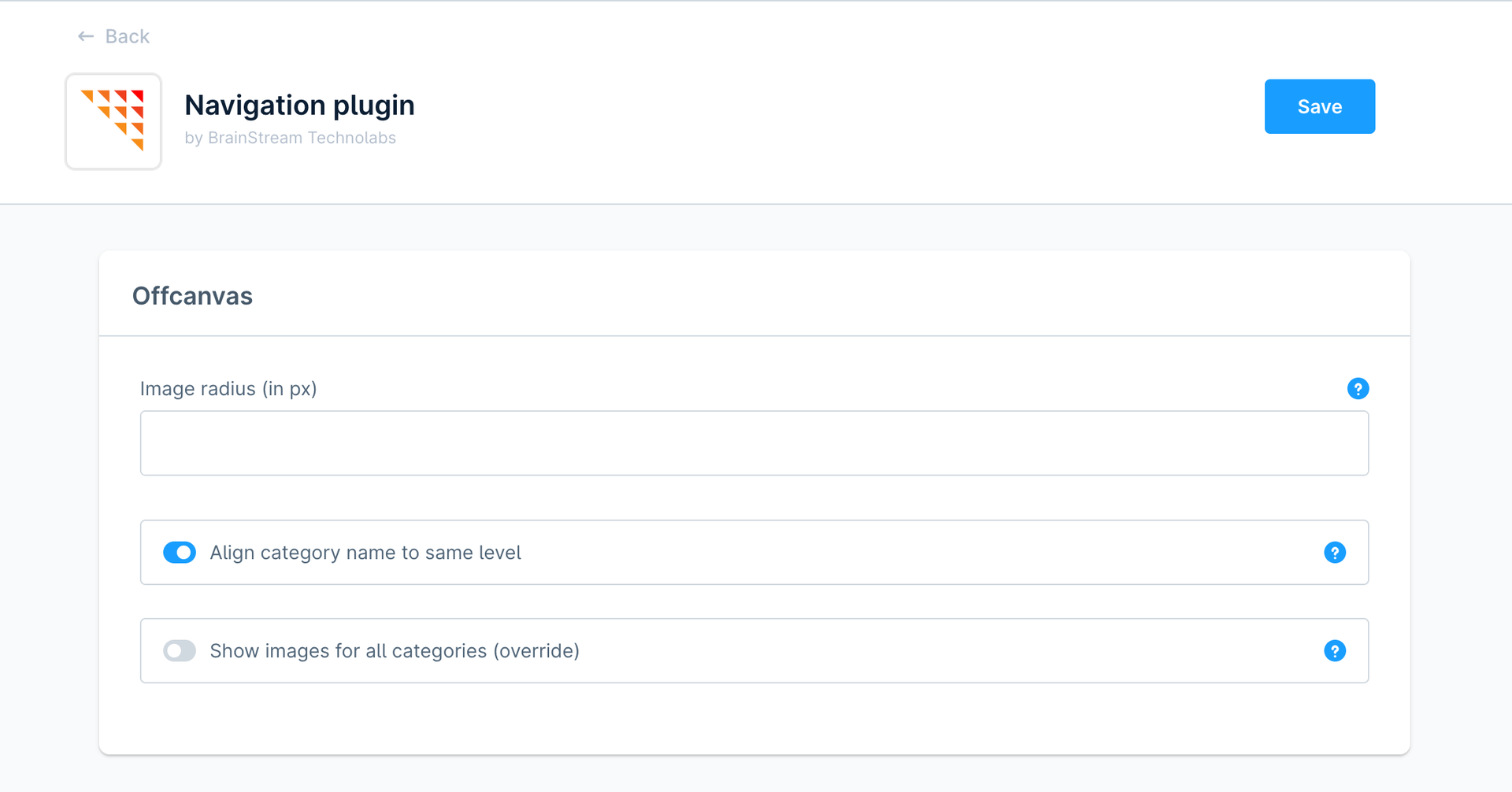
Task: Click the Navigation plugin logo thumbnail
Action: coord(113,121)
